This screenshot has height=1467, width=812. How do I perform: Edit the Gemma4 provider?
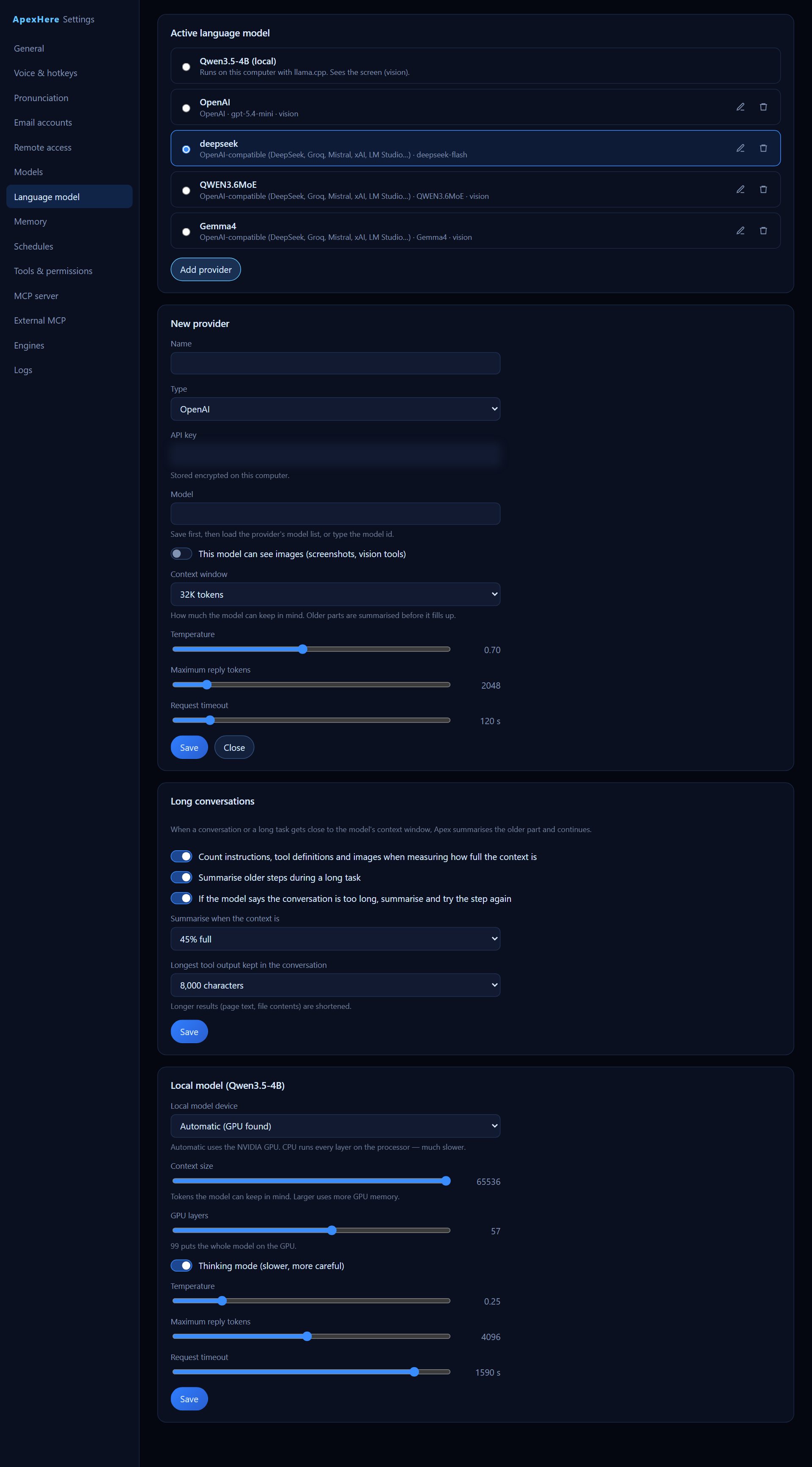tap(740, 231)
